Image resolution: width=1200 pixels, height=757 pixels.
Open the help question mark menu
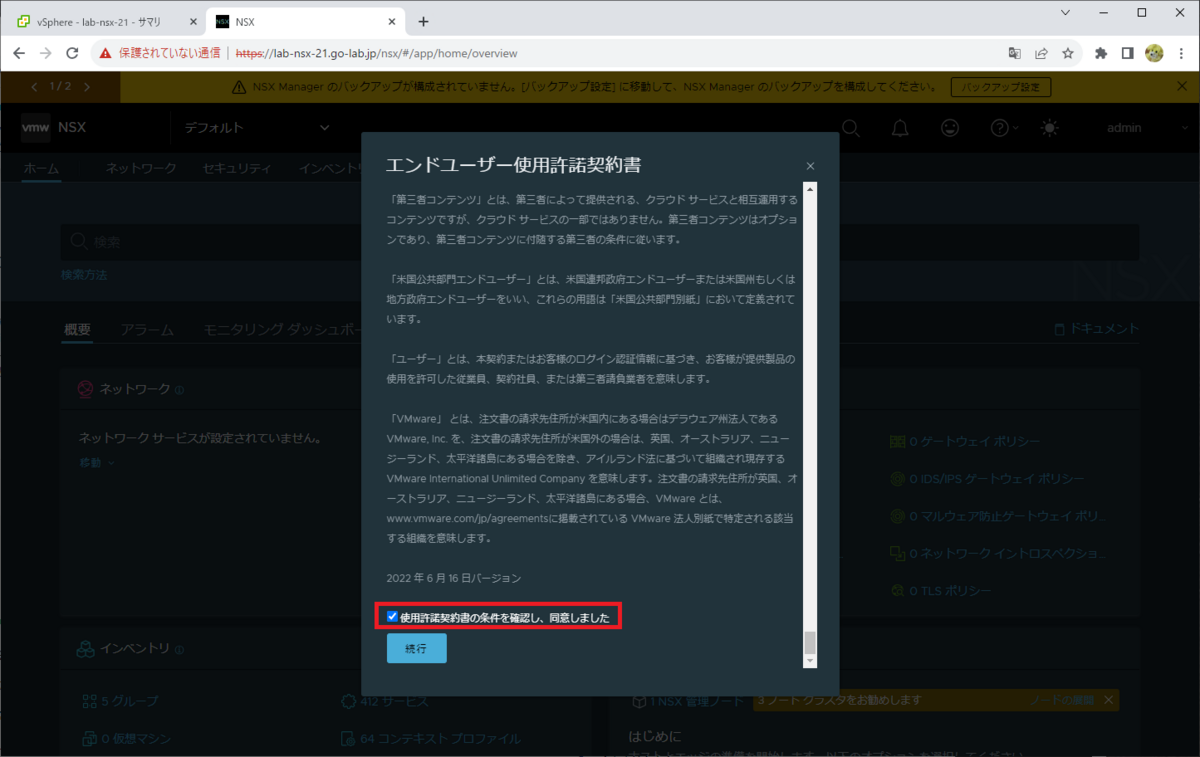point(1003,128)
